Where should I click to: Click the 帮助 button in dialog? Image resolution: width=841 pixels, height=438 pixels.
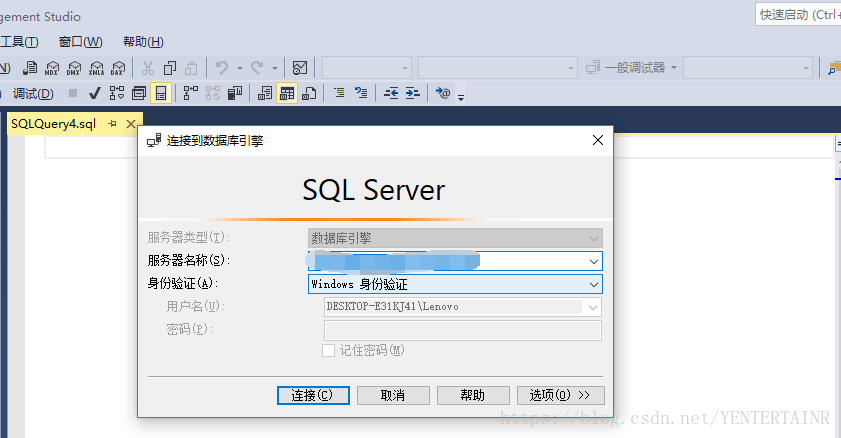[473, 396]
